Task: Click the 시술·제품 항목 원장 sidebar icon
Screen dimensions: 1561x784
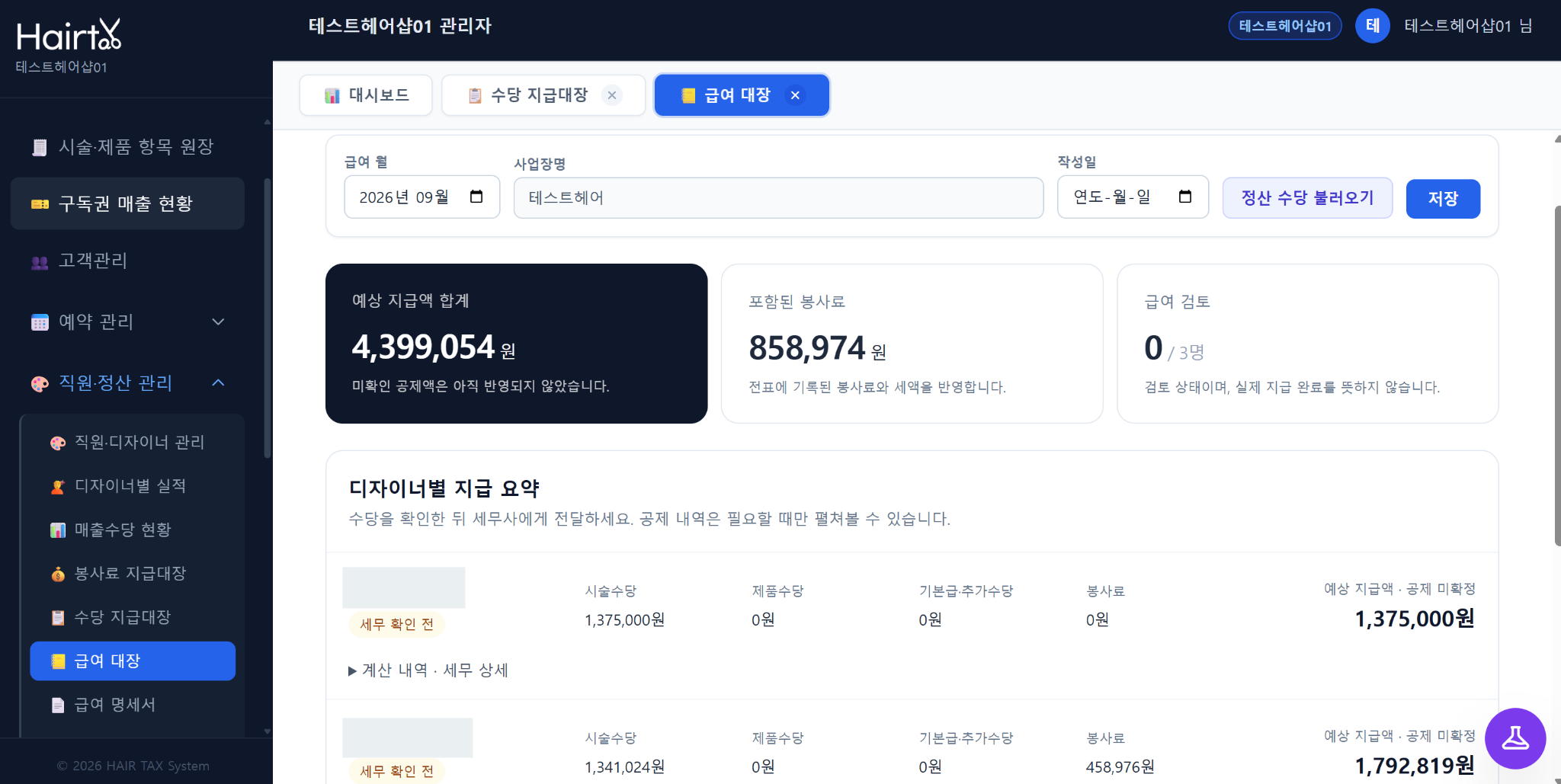Action: tap(40, 147)
